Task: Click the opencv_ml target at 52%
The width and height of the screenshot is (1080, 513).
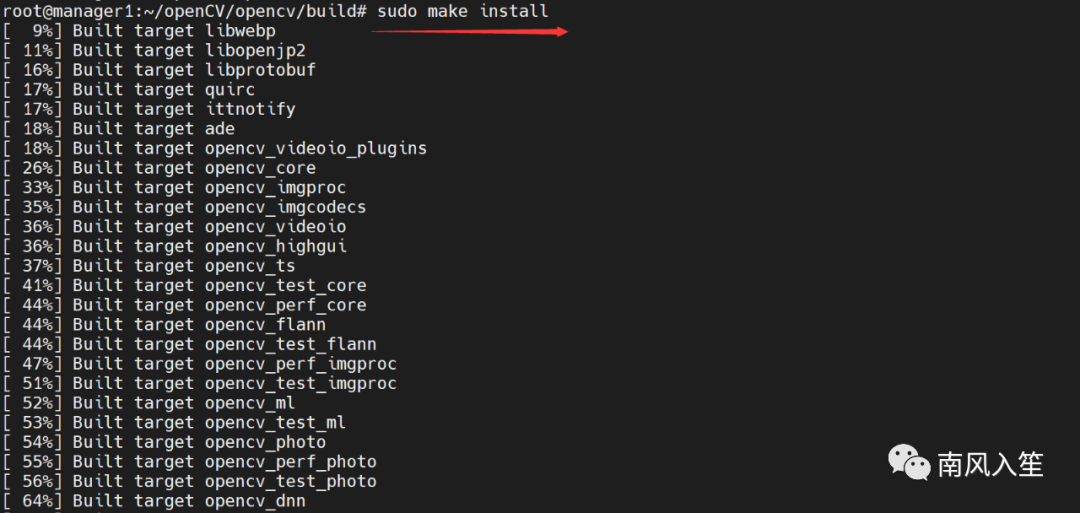Action: (x=250, y=403)
